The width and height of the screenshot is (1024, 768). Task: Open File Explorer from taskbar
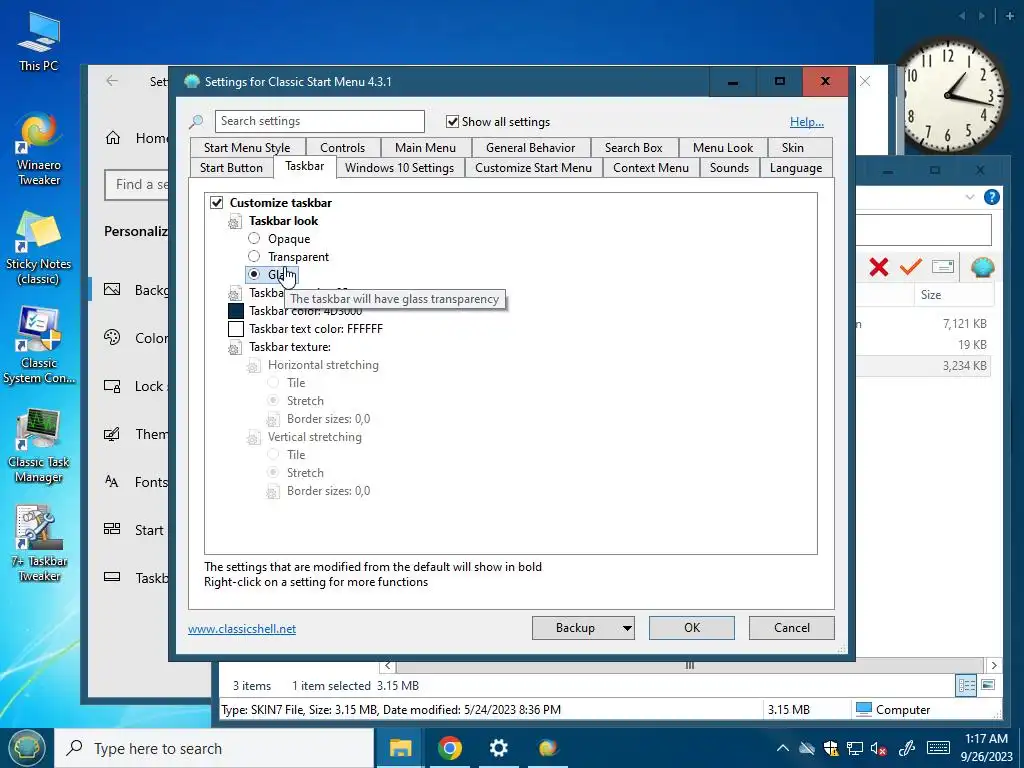(x=400, y=748)
